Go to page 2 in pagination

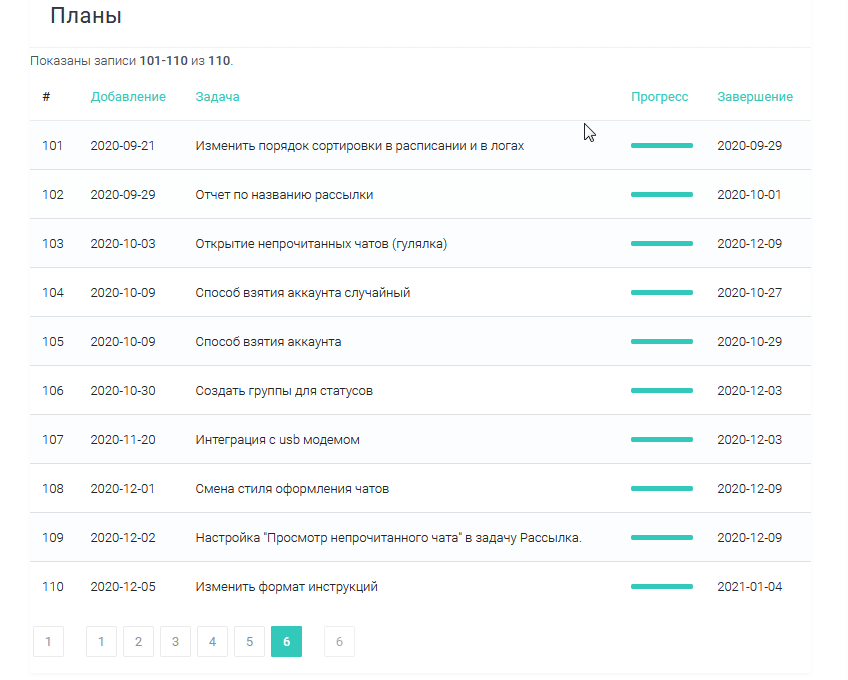coord(138,642)
